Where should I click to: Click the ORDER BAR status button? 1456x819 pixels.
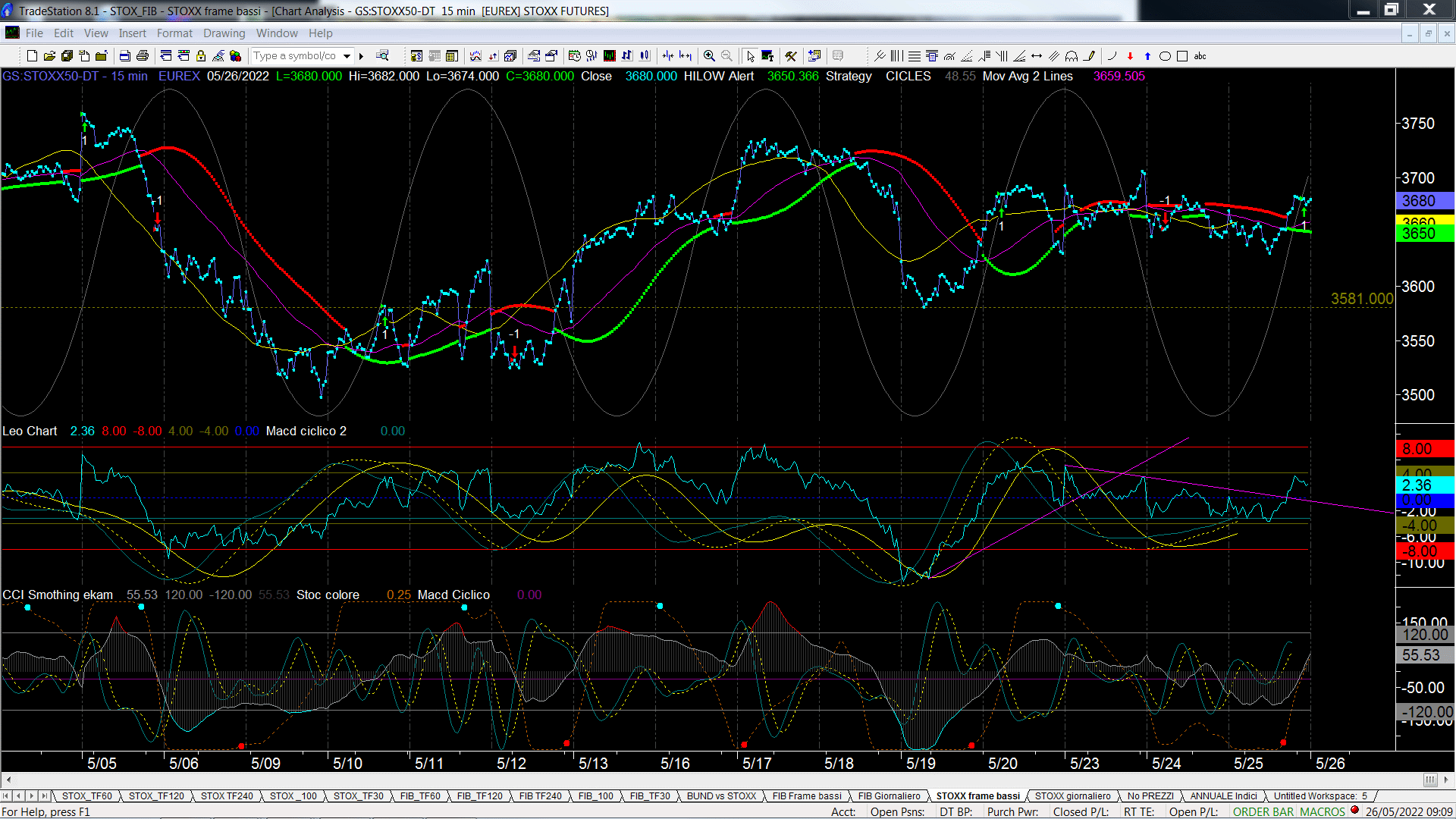(1263, 812)
